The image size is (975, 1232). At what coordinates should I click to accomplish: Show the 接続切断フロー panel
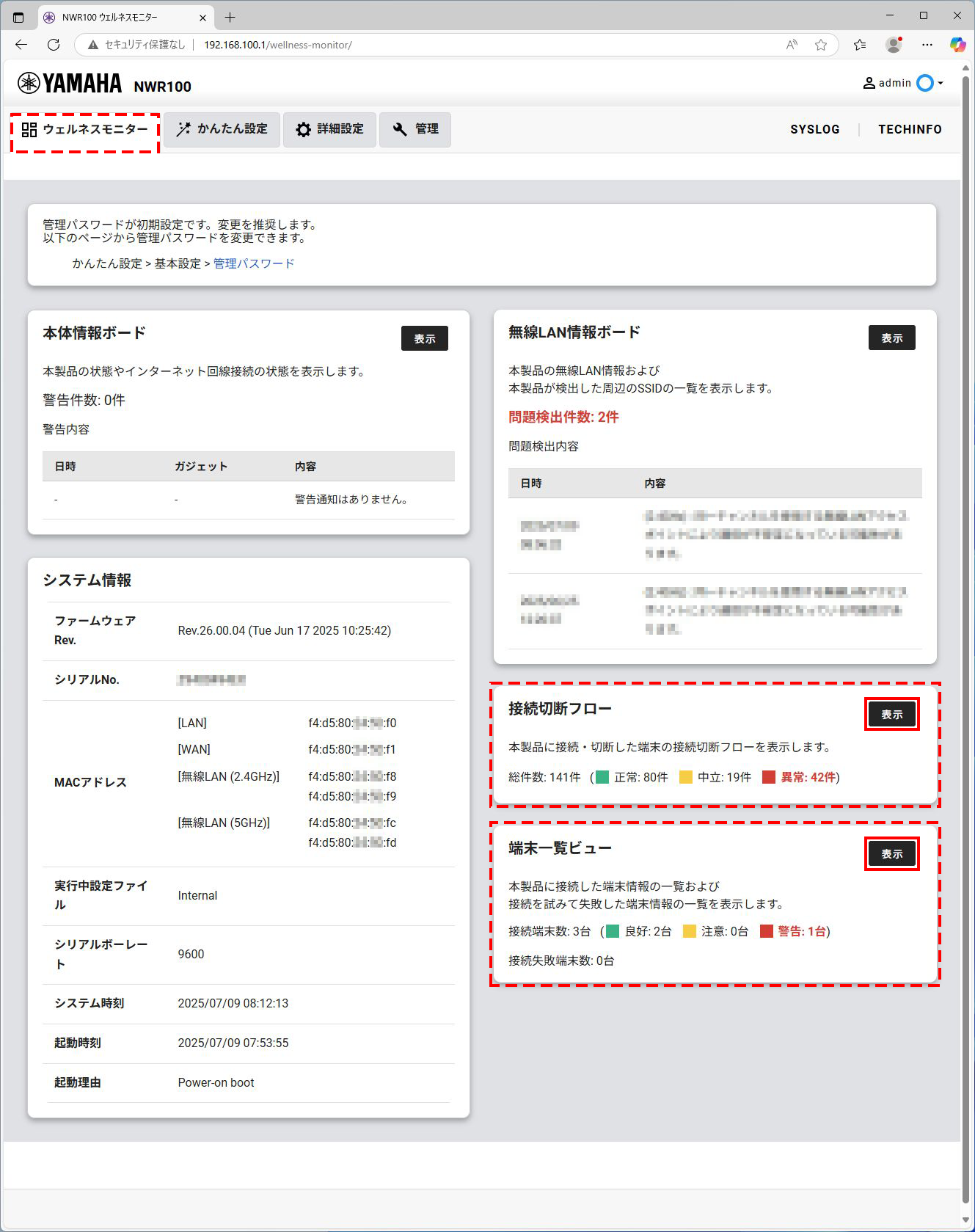pos(891,714)
